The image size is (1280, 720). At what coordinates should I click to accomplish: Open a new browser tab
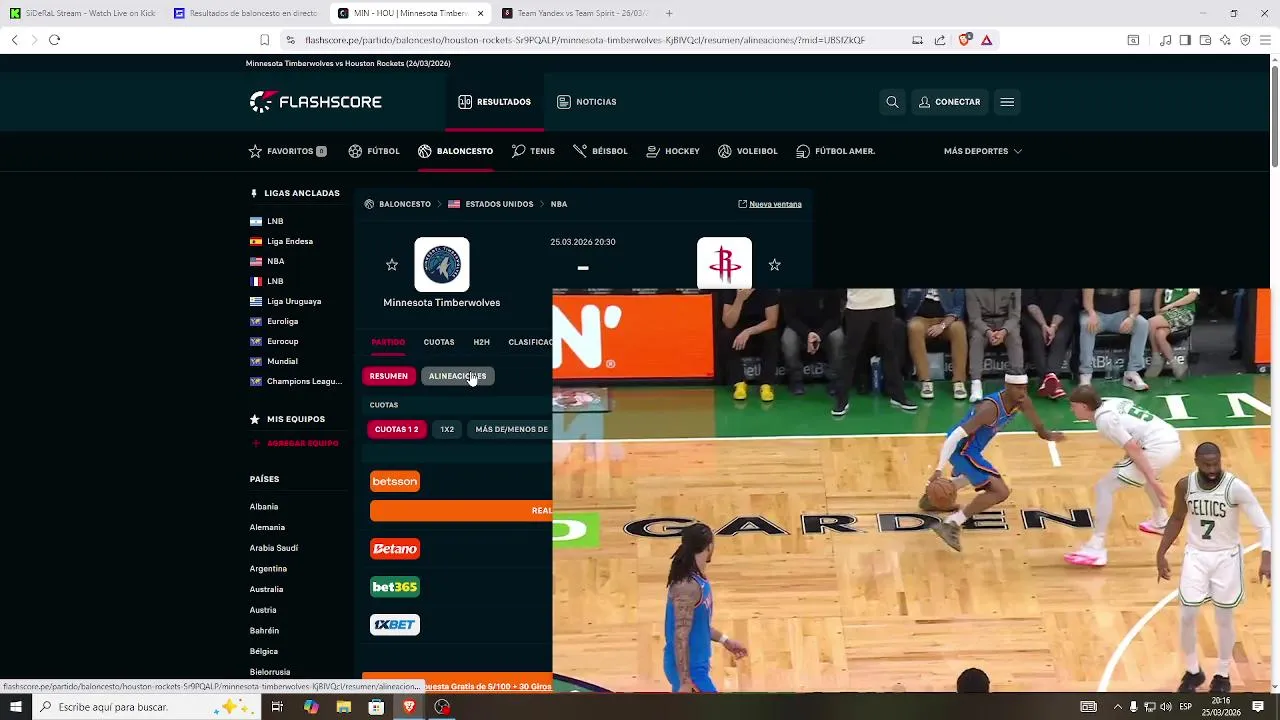click(669, 13)
